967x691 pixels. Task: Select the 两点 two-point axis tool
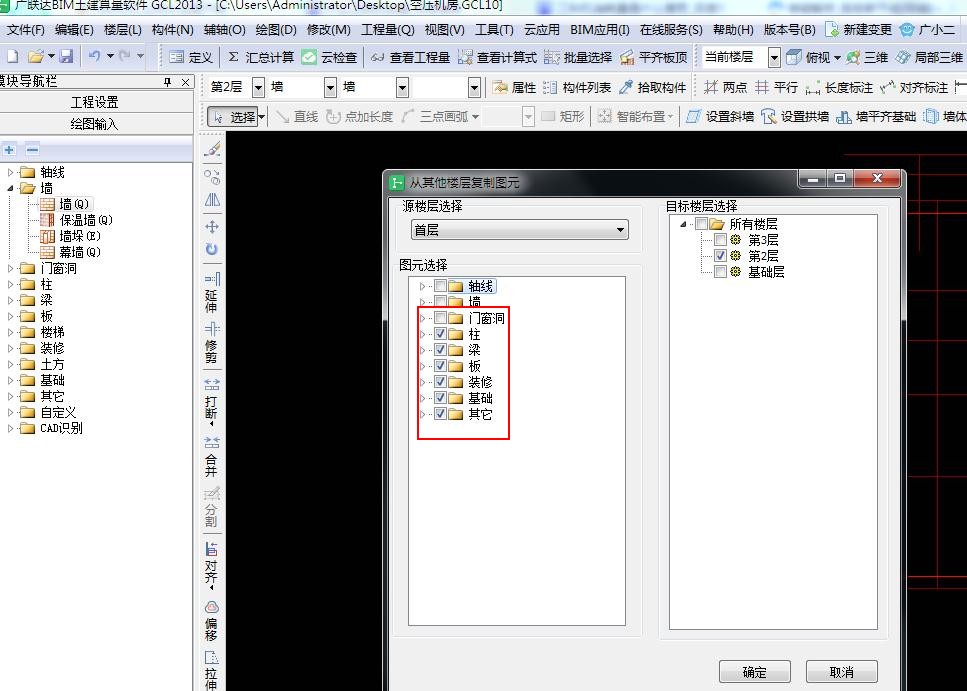[x=725, y=88]
